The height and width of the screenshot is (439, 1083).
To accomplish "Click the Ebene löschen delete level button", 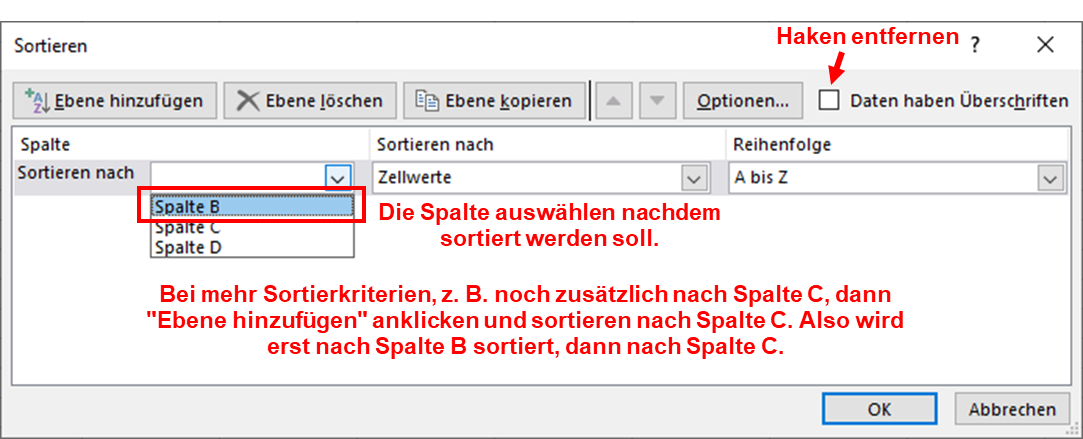I will click(x=310, y=101).
